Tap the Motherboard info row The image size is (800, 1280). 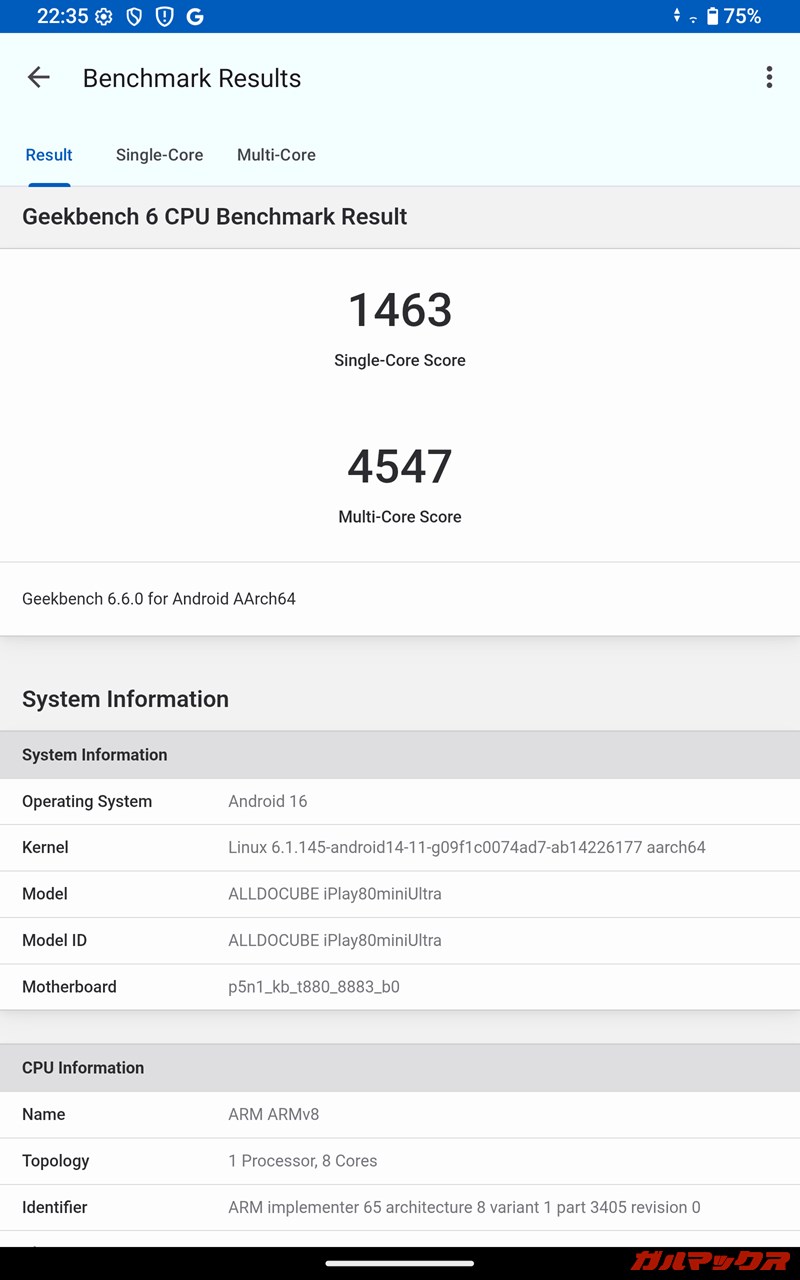400,986
